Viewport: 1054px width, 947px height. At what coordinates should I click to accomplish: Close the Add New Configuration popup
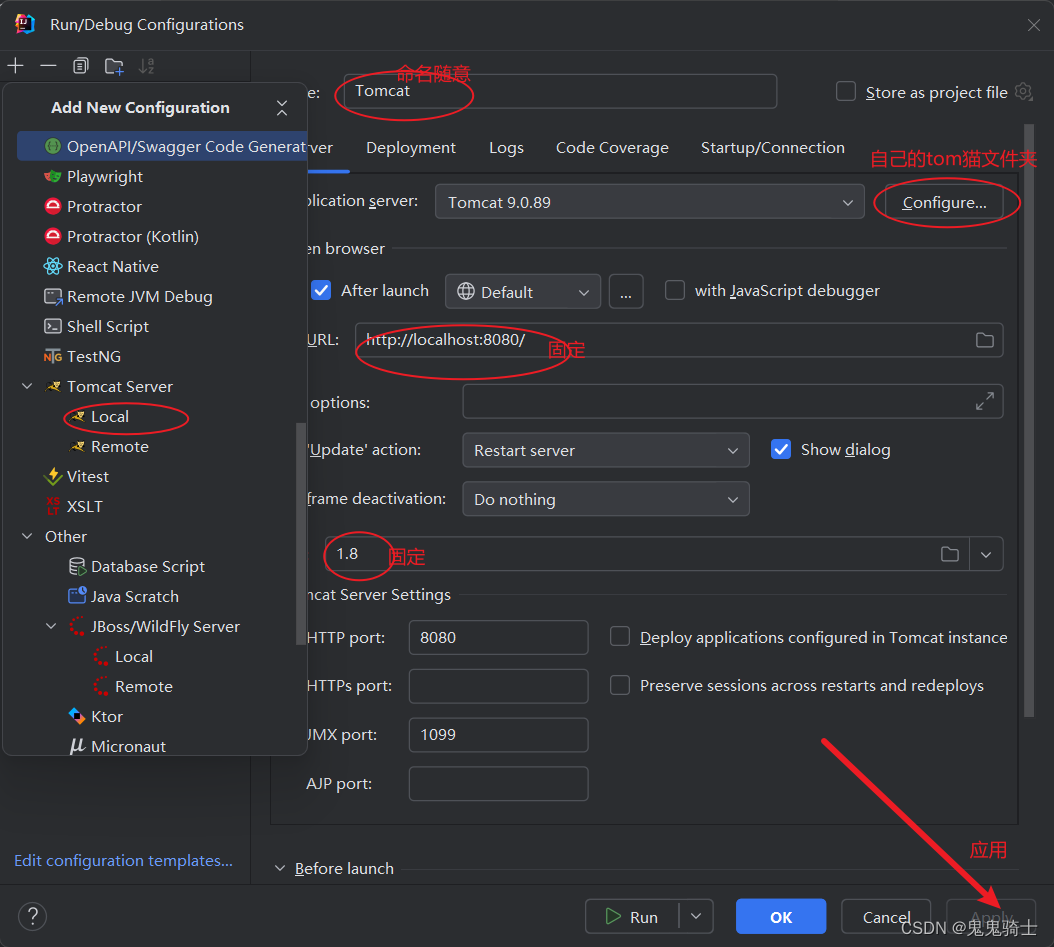(x=282, y=108)
